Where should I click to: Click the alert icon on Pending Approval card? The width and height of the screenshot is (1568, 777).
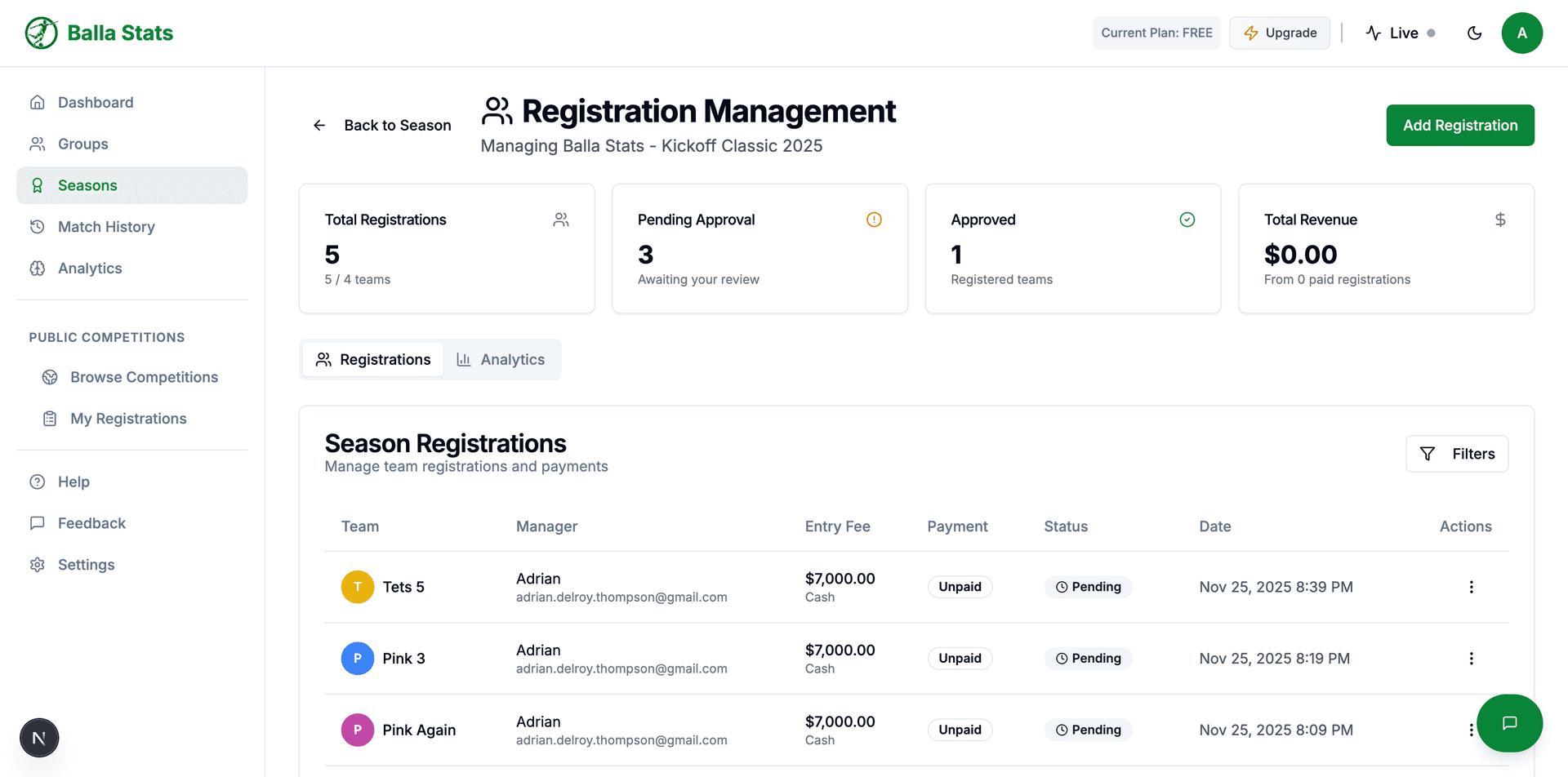pos(874,219)
